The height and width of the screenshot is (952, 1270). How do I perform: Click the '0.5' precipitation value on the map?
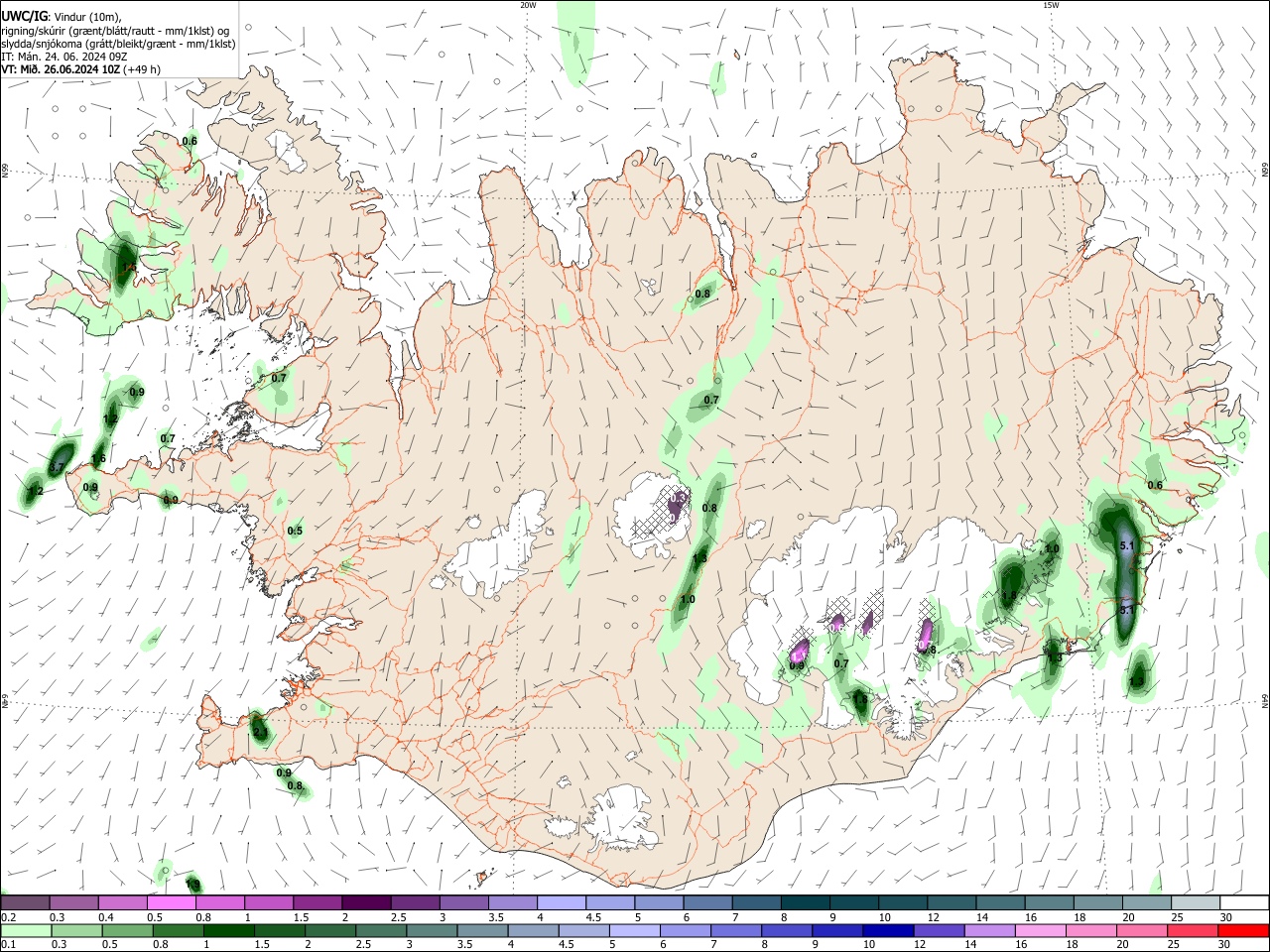pyautogui.click(x=295, y=531)
